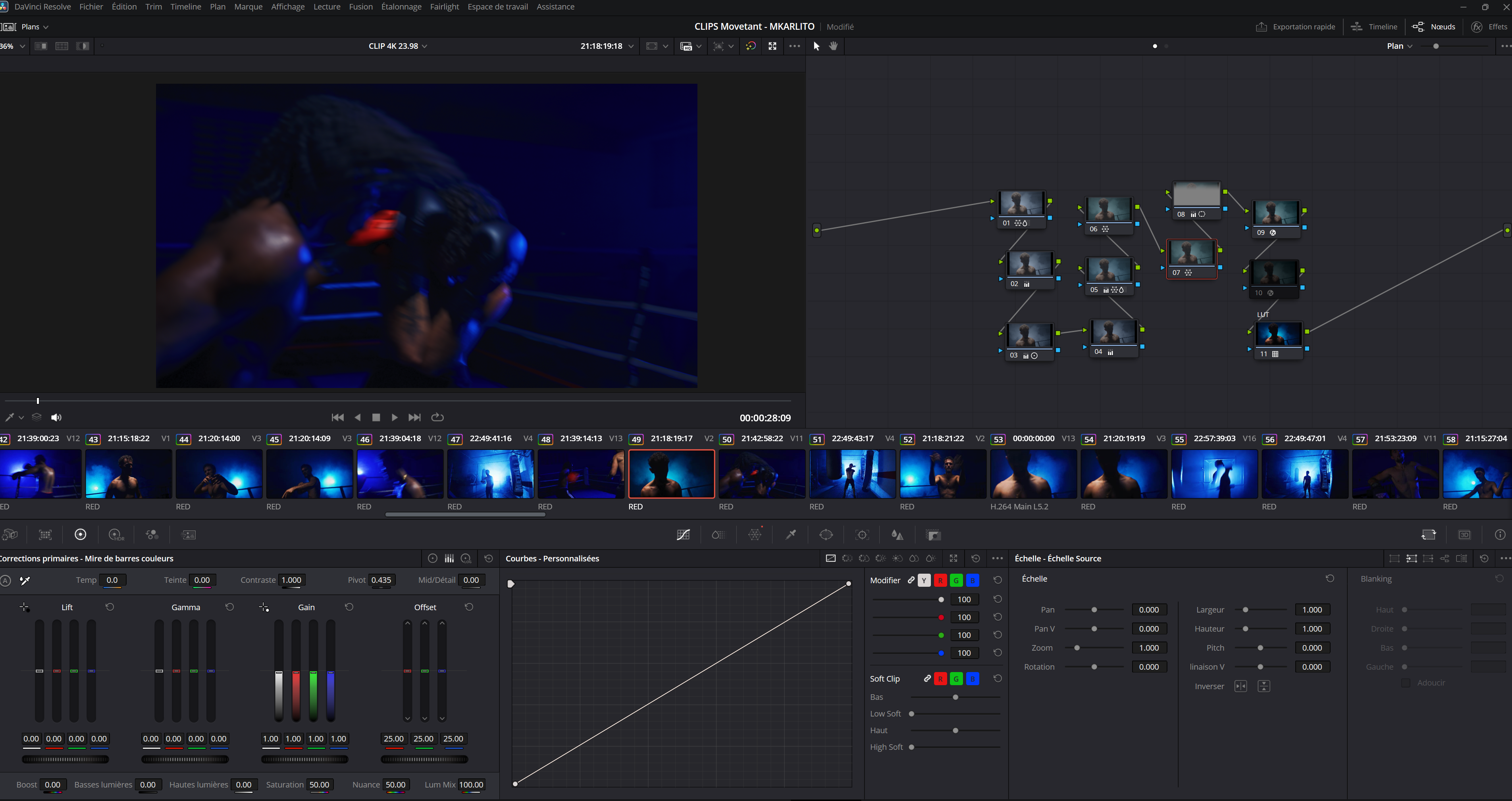
Task: Click the Exportation rapide button
Action: [x=1296, y=27]
